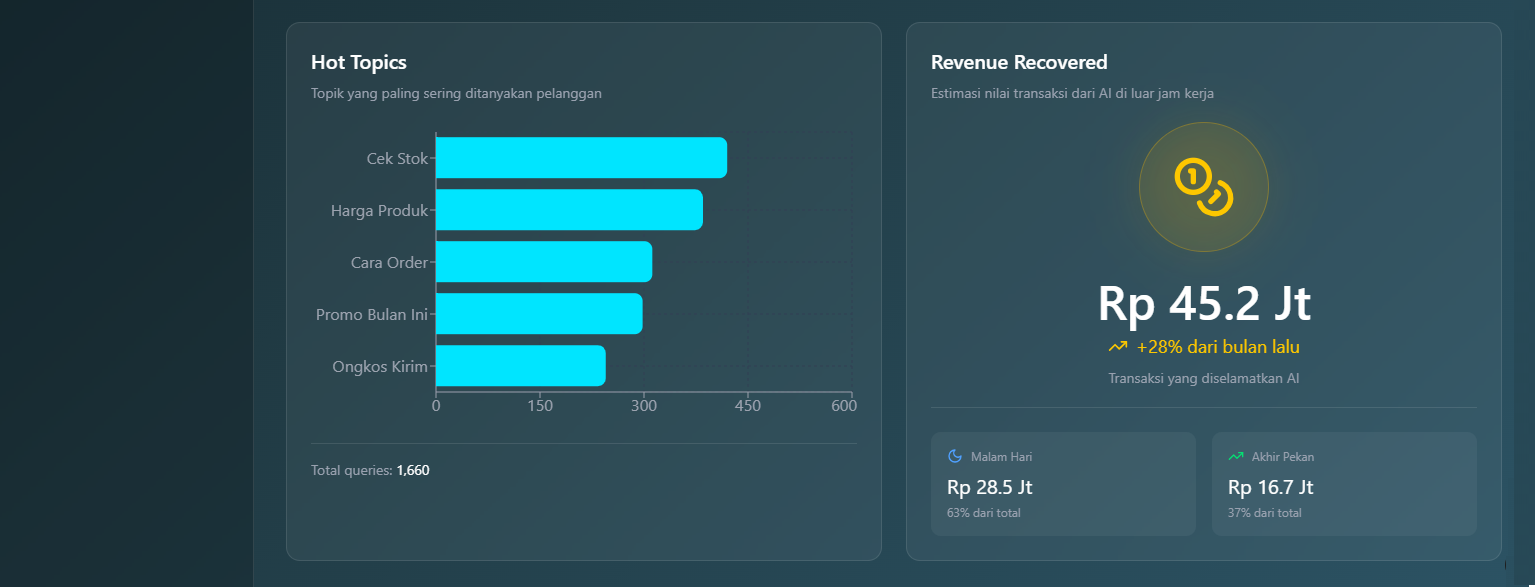
Task: Click the 300 tick on chart axis
Action: click(x=643, y=406)
